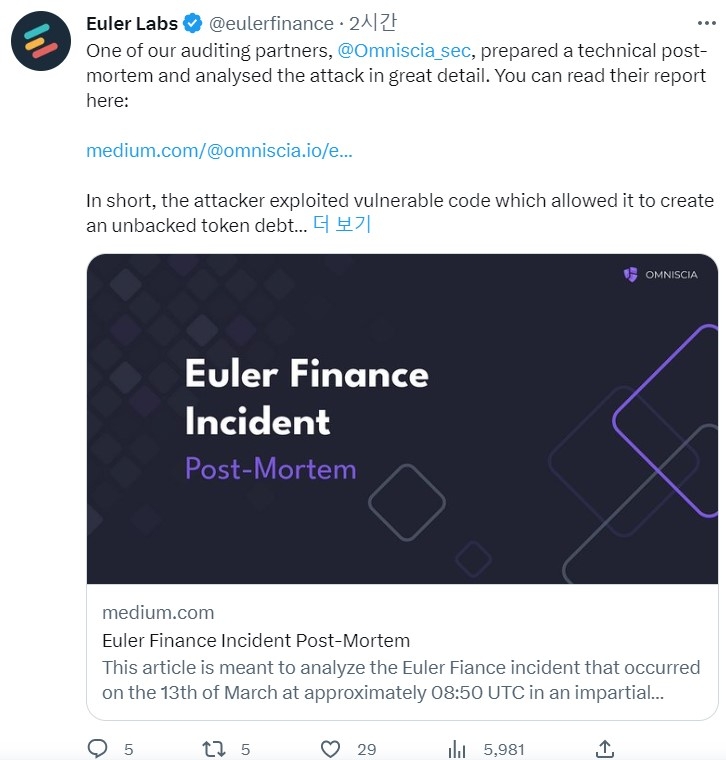Image resolution: width=726 pixels, height=760 pixels.
Task: Click the blue verified badge
Action: 193,23
